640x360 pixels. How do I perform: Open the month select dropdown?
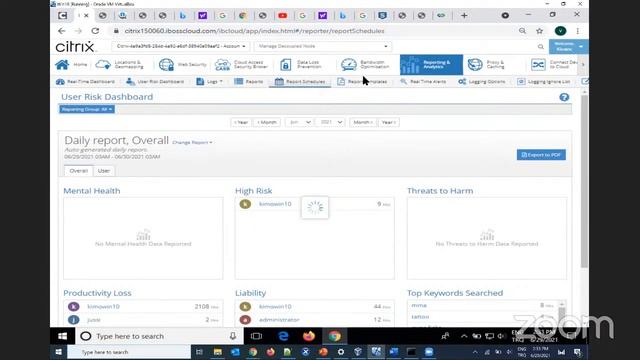click(x=299, y=122)
